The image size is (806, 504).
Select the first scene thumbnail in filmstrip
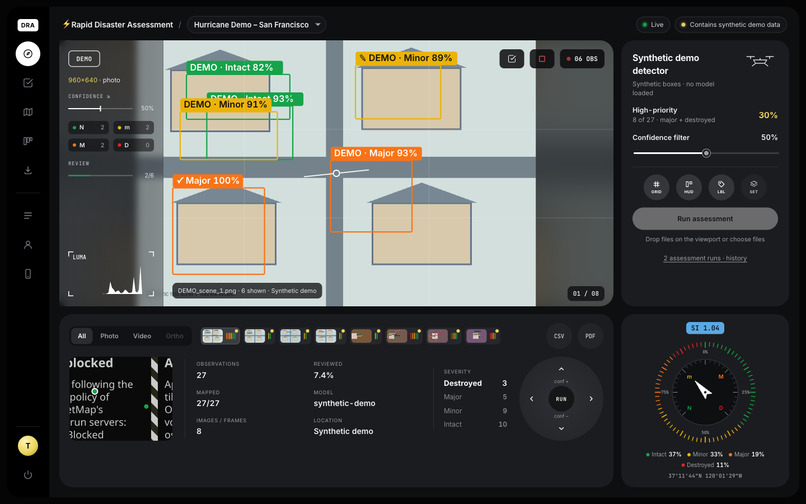coord(219,336)
